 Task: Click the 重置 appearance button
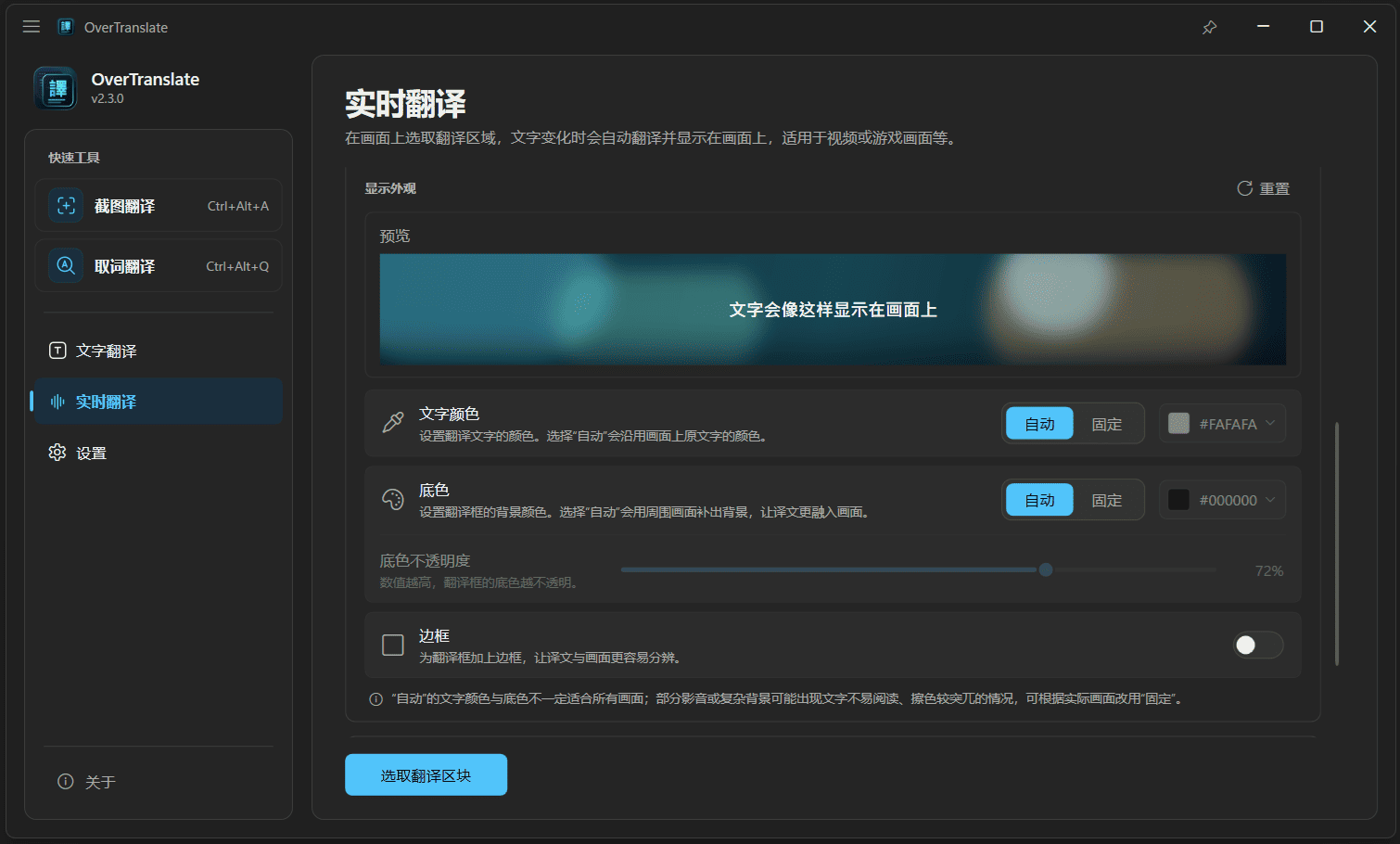click(1263, 188)
